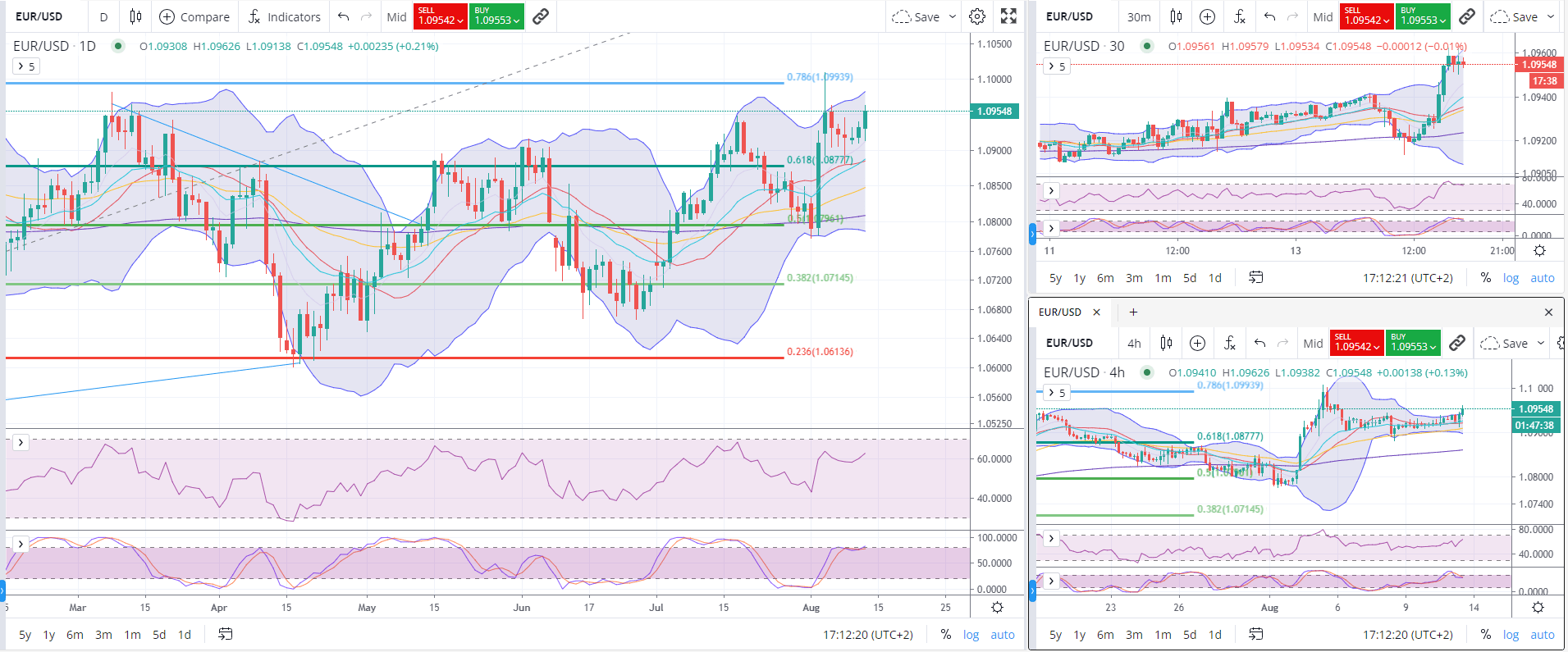Select 1m range under the daily chart
The height and width of the screenshot is (652, 1568).
(132, 635)
